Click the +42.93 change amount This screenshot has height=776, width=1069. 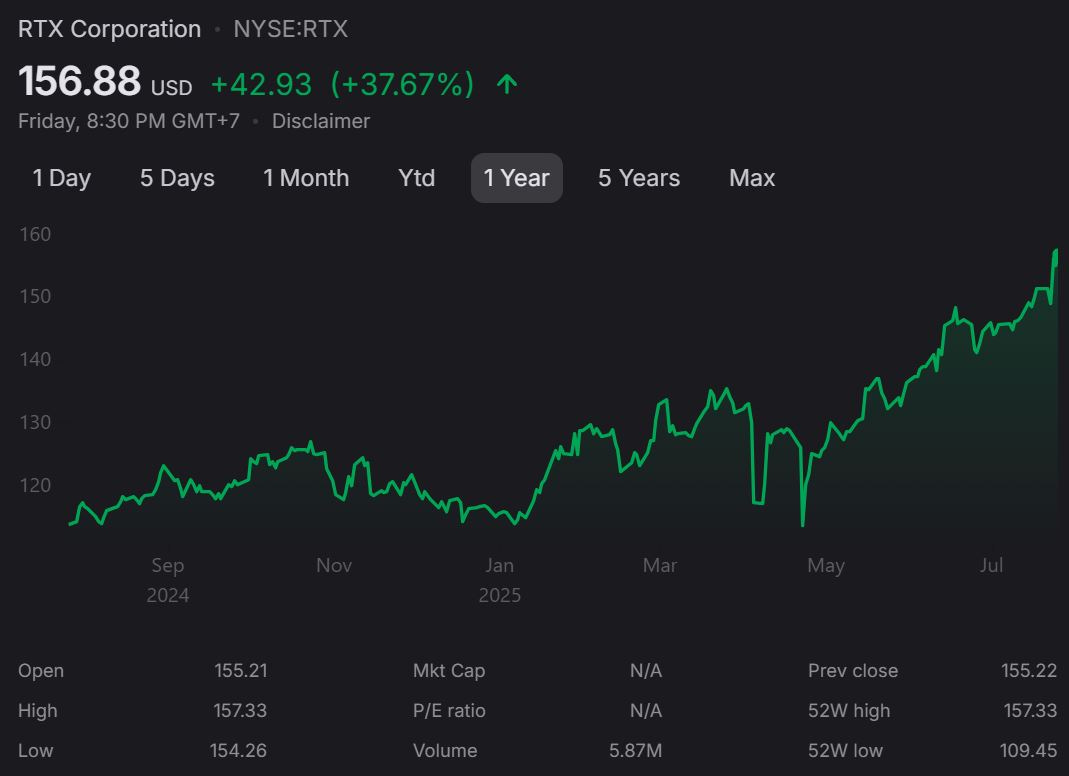pos(261,85)
